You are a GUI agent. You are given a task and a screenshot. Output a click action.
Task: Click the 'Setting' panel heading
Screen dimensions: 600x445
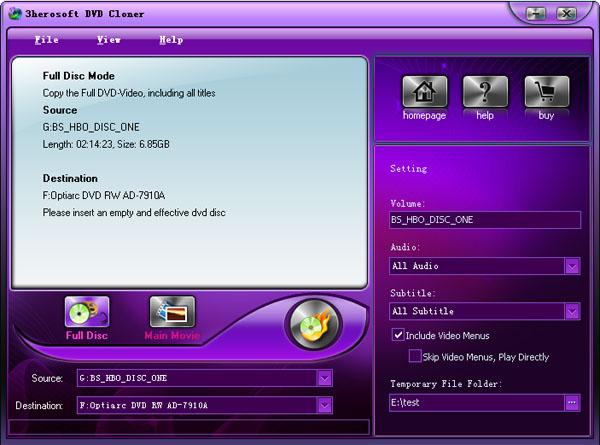click(409, 169)
